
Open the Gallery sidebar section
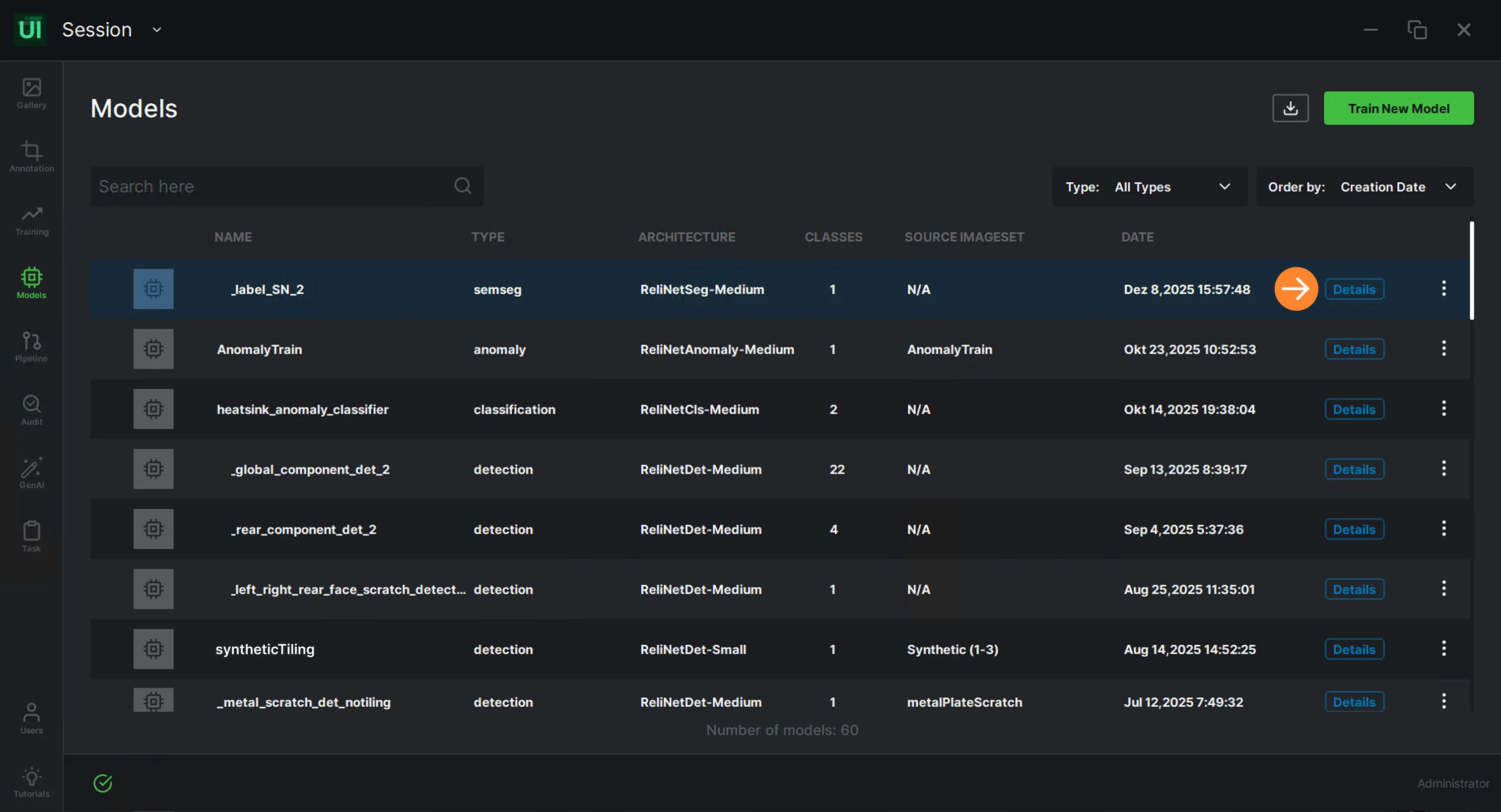[31, 94]
